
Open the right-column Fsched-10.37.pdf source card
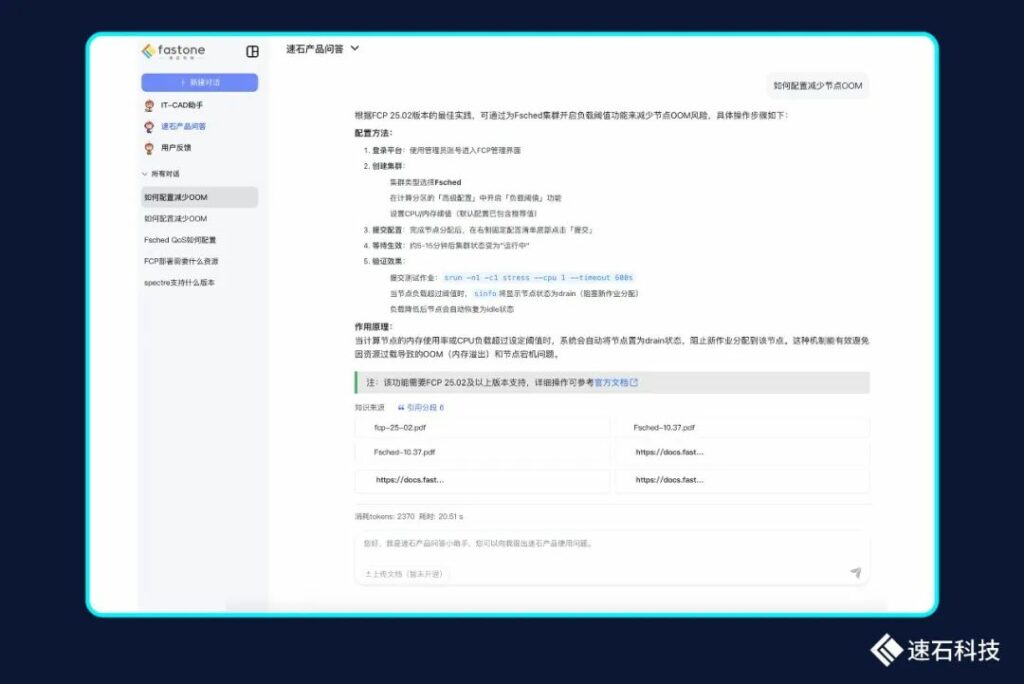click(741, 427)
